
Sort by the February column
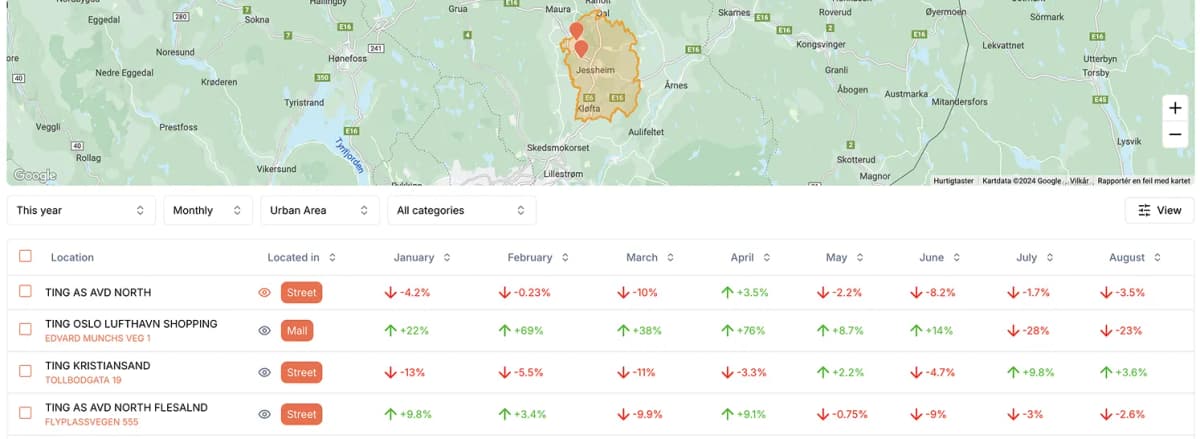[538, 257]
